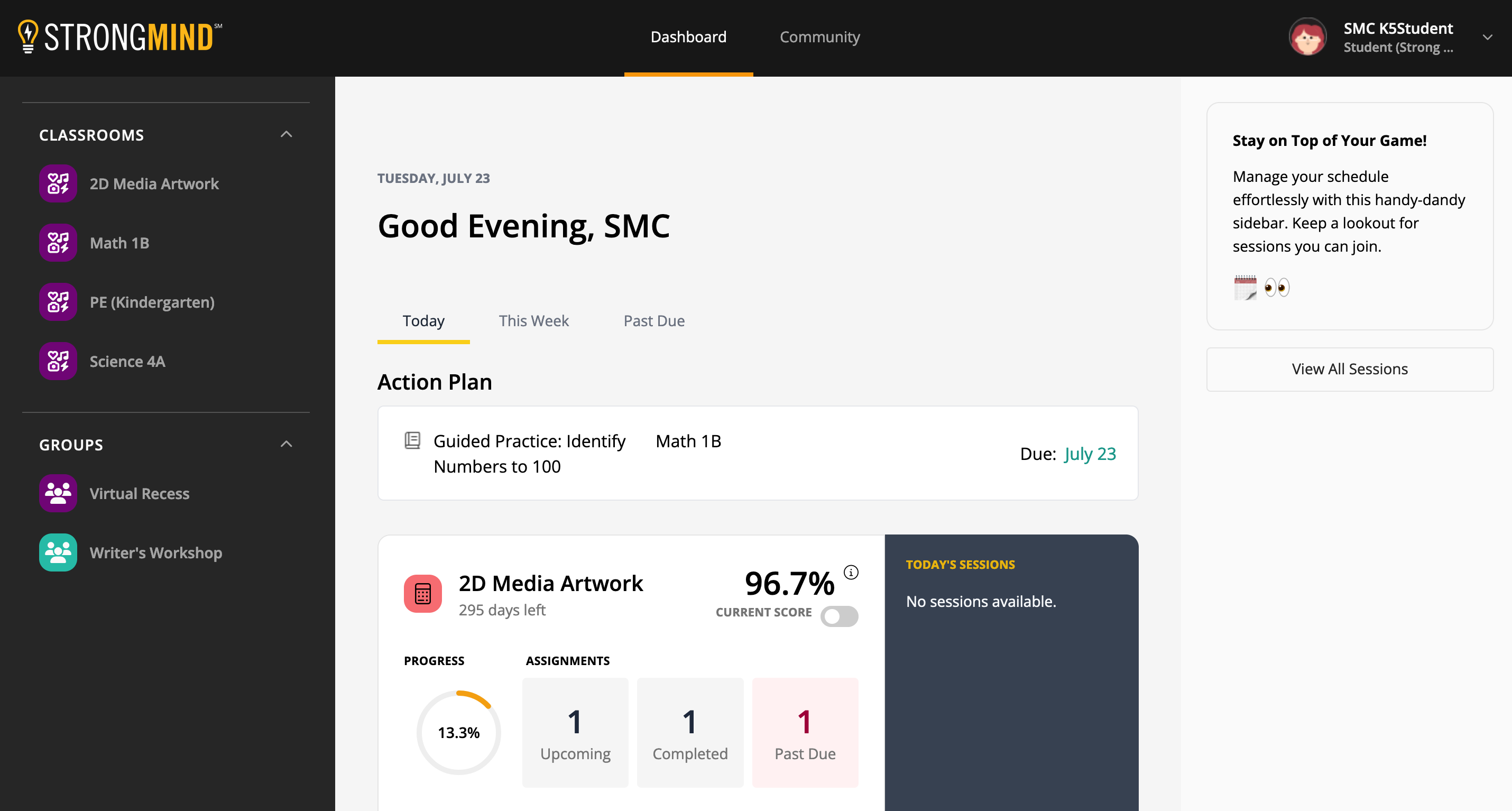The width and height of the screenshot is (1512, 811).
Task: Open the 2D Media Artwork classroom icon
Action: click(58, 183)
